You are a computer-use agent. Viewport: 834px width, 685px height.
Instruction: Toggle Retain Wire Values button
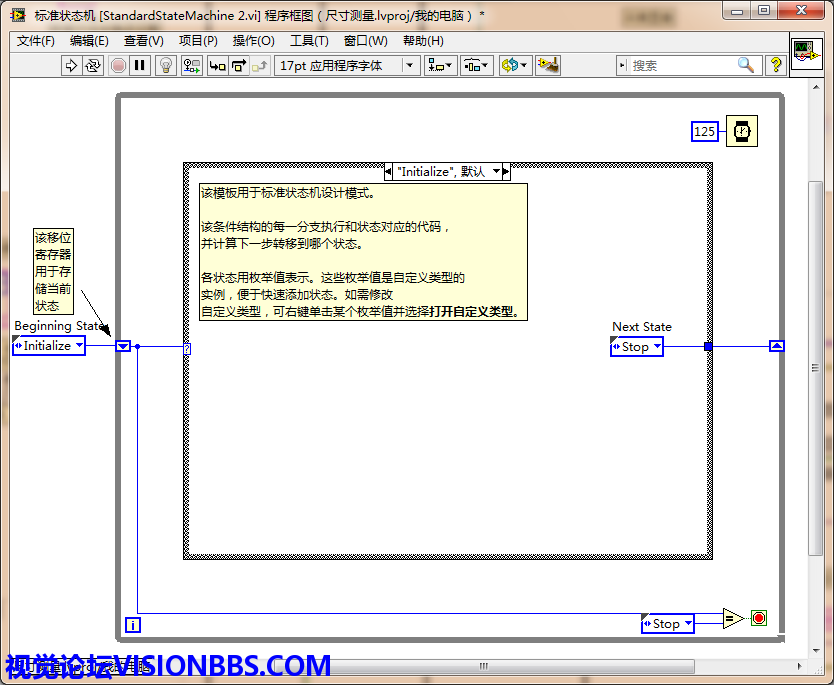point(191,65)
